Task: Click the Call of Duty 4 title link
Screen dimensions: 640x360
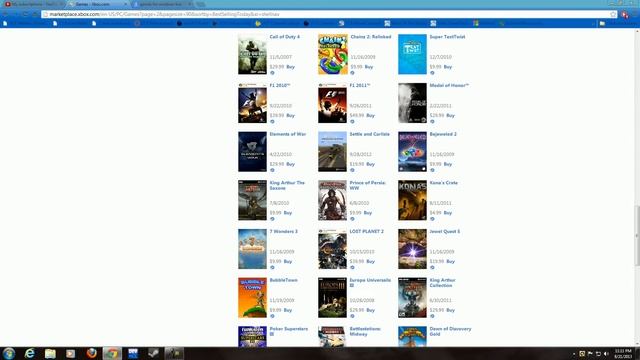Action: [x=284, y=37]
